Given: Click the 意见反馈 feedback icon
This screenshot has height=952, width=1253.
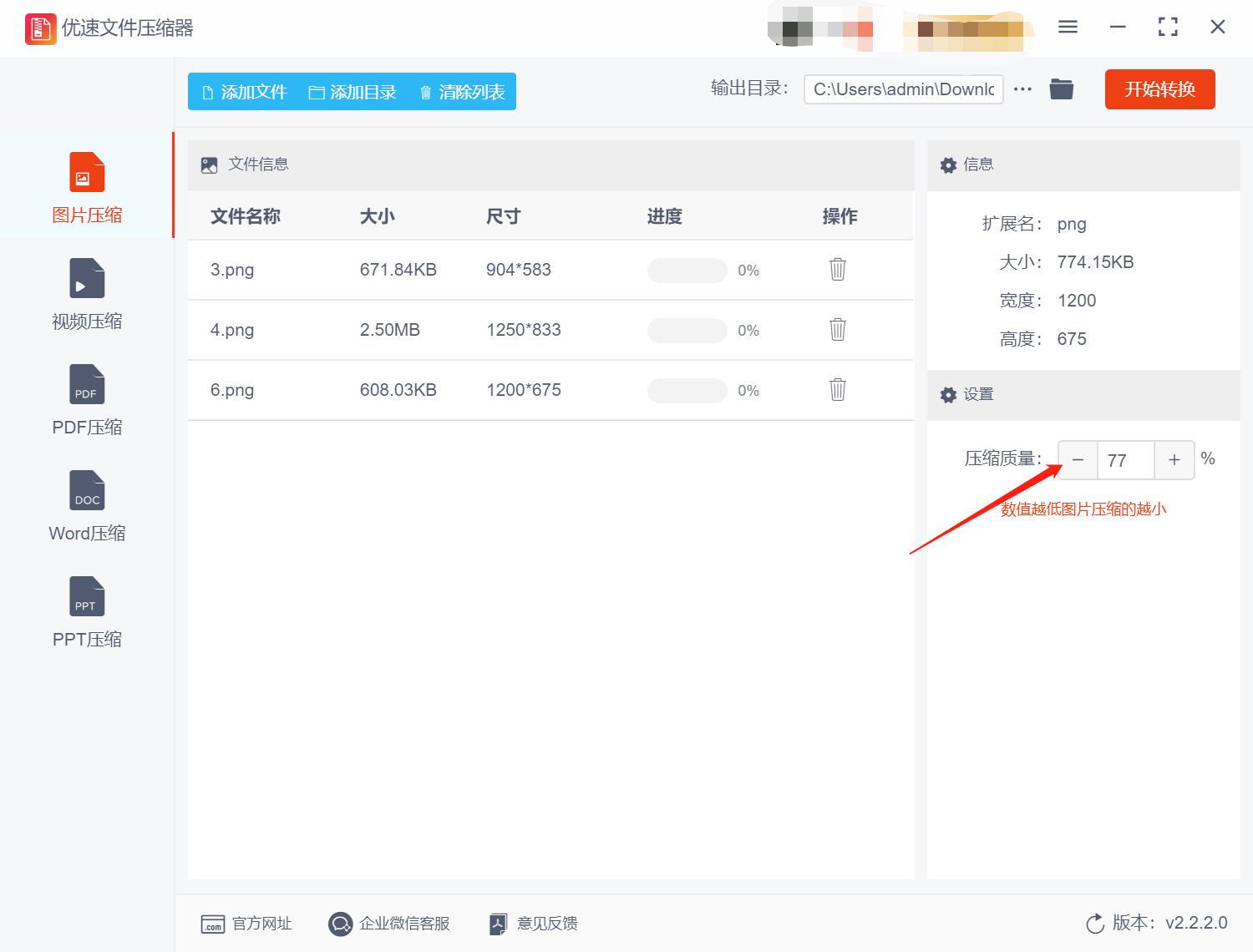Looking at the screenshot, I should pos(498,924).
